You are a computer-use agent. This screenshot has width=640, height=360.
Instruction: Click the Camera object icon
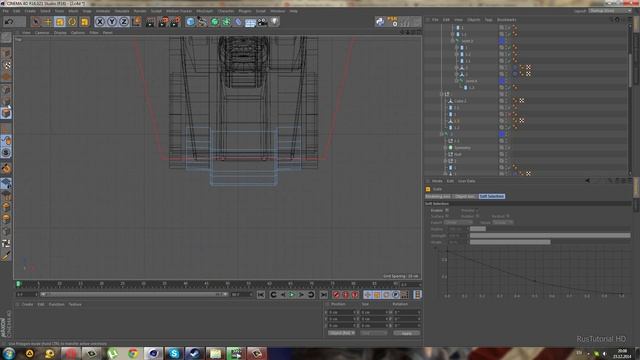[262, 22]
